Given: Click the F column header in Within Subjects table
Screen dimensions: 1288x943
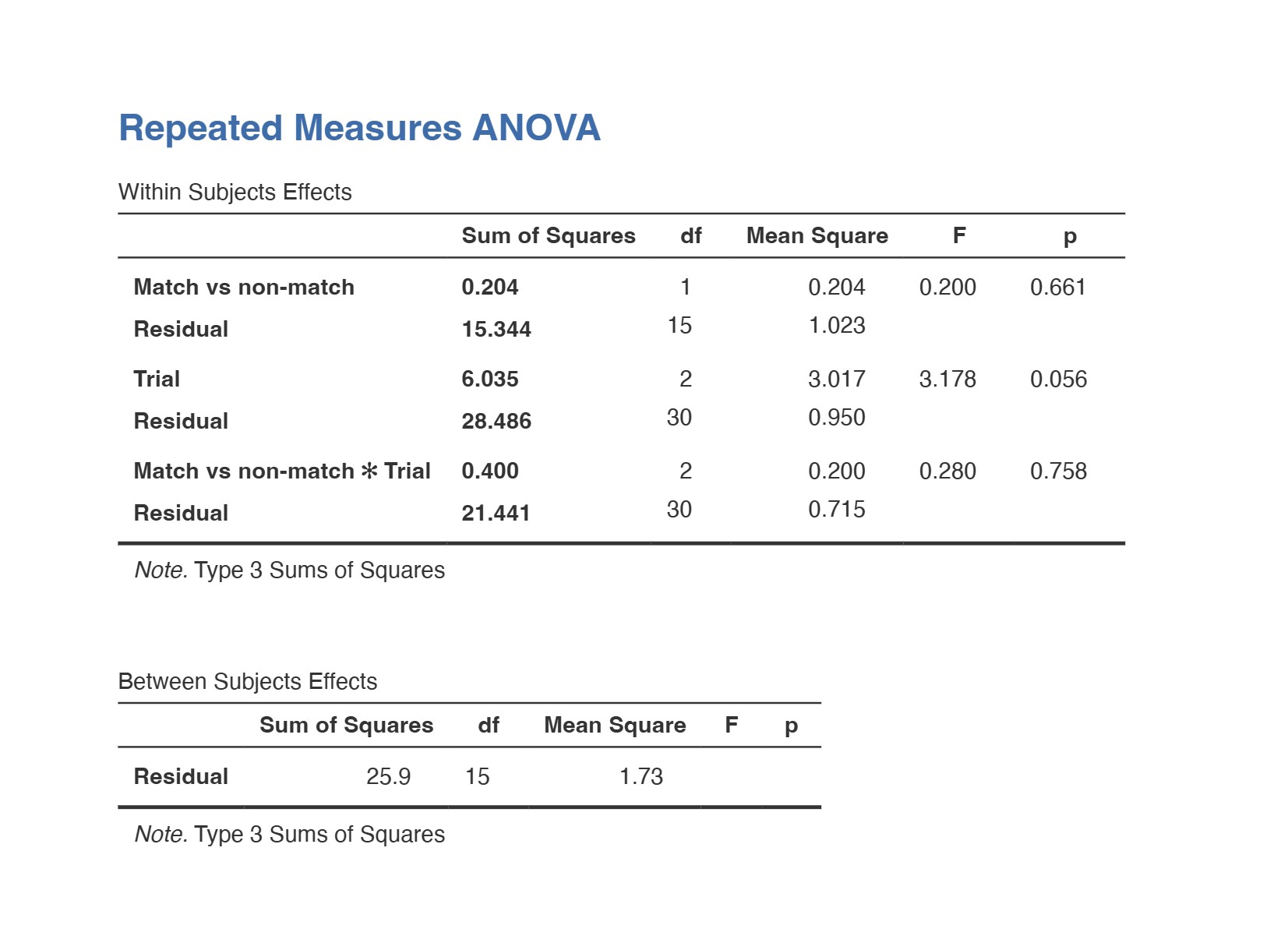Looking at the screenshot, I should tap(959, 236).
